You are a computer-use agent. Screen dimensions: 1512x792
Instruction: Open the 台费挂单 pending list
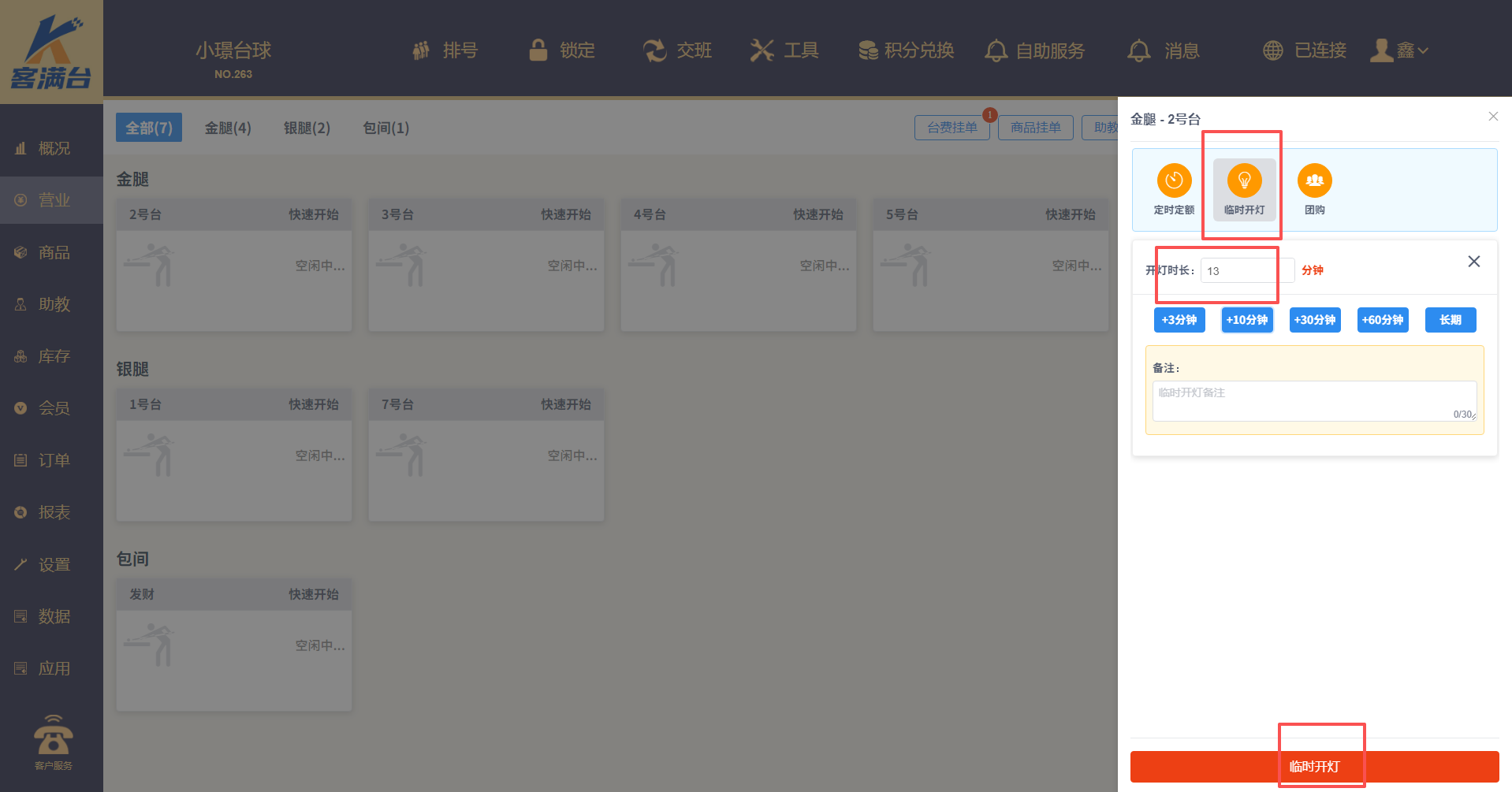[x=952, y=128]
